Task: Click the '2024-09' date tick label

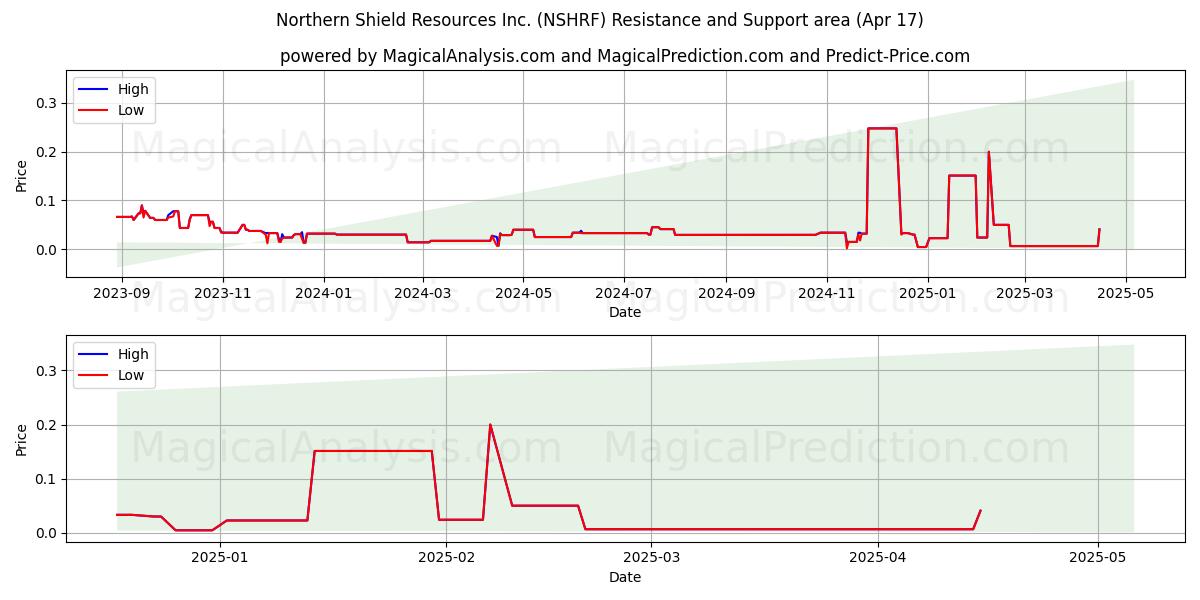Action: click(726, 295)
